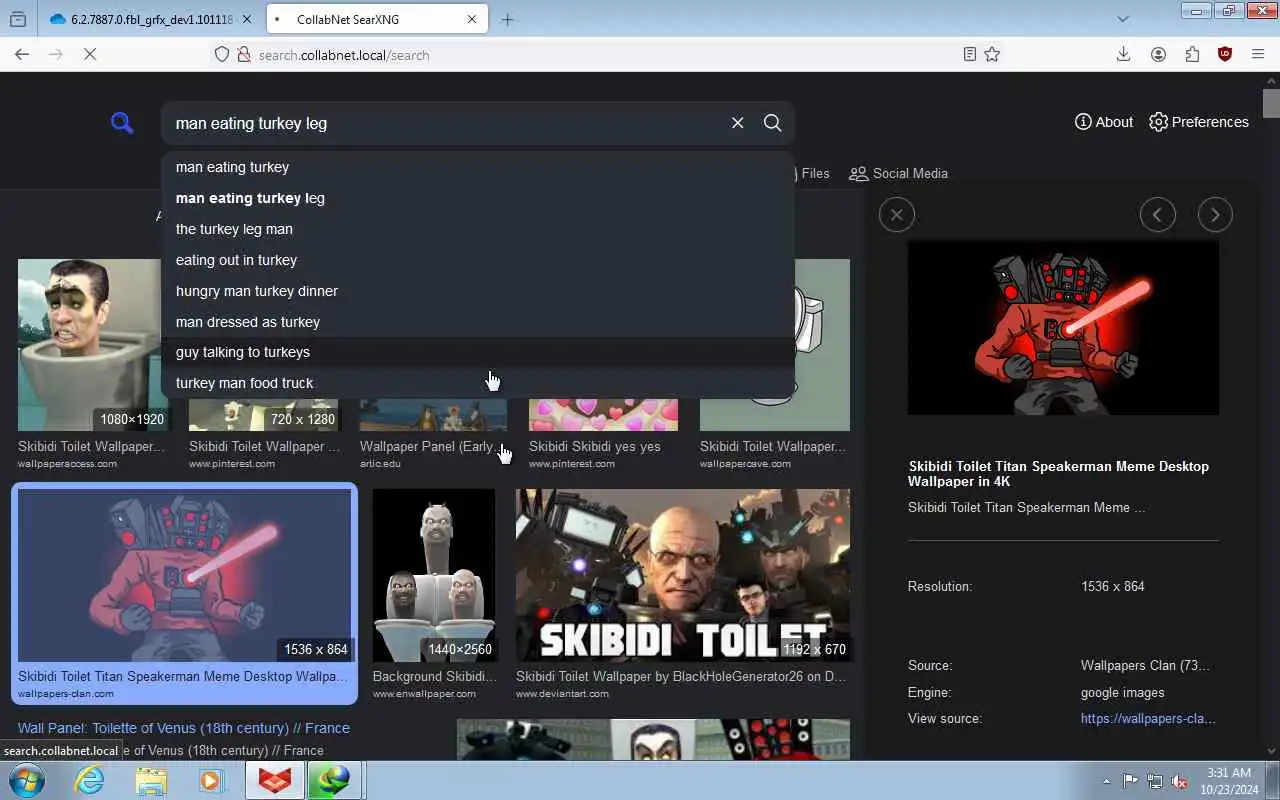Choose suggestion 'the turkey leg man'
This screenshot has height=800, width=1280.
pyautogui.click(x=478, y=229)
